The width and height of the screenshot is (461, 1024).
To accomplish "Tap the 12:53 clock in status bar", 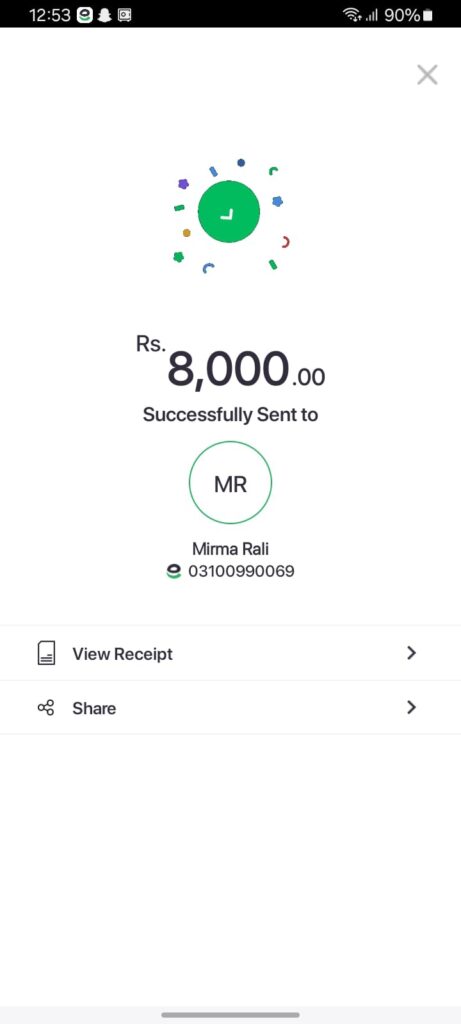I will (50, 15).
